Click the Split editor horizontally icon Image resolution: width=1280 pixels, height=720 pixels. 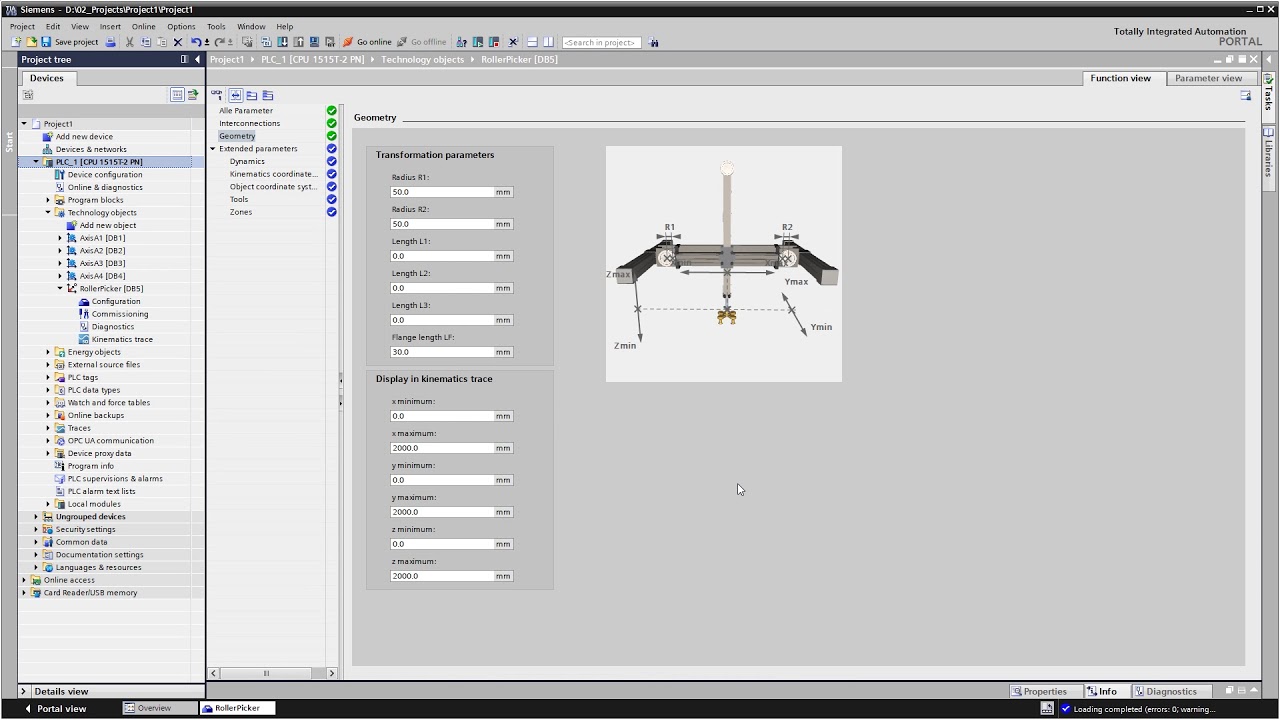tap(532, 42)
